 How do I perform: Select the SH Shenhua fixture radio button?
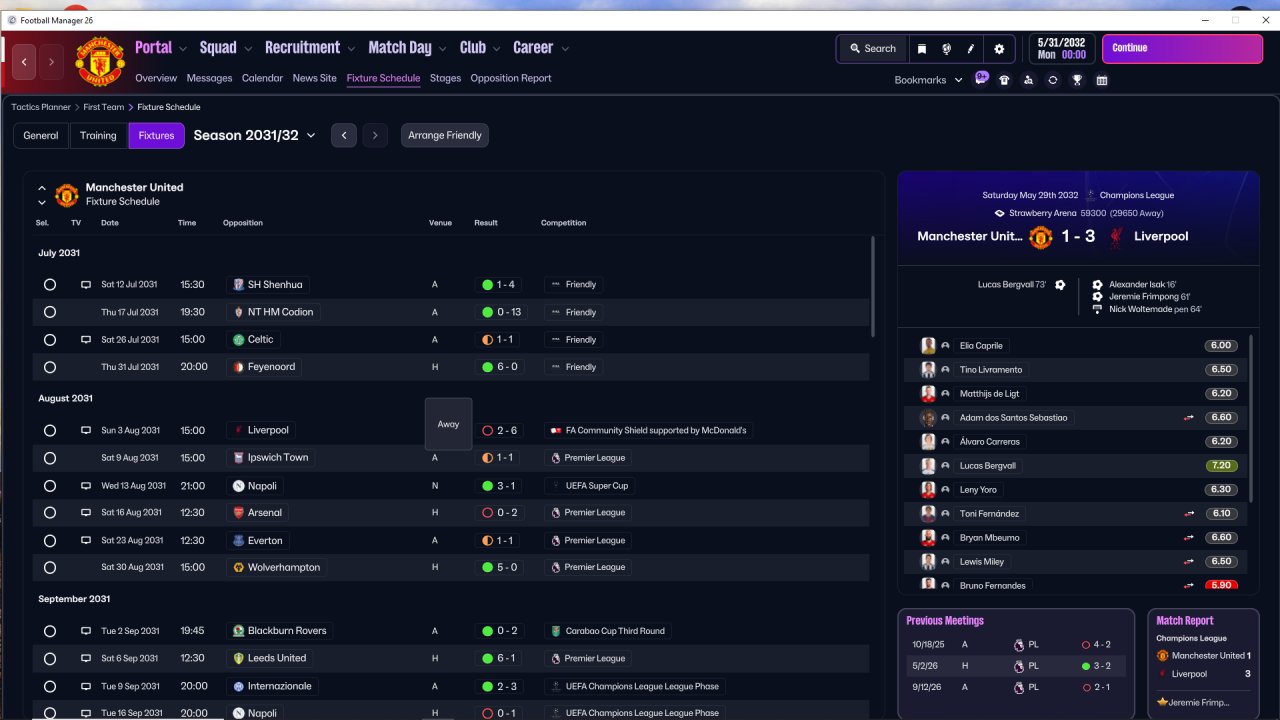tap(50, 285)
